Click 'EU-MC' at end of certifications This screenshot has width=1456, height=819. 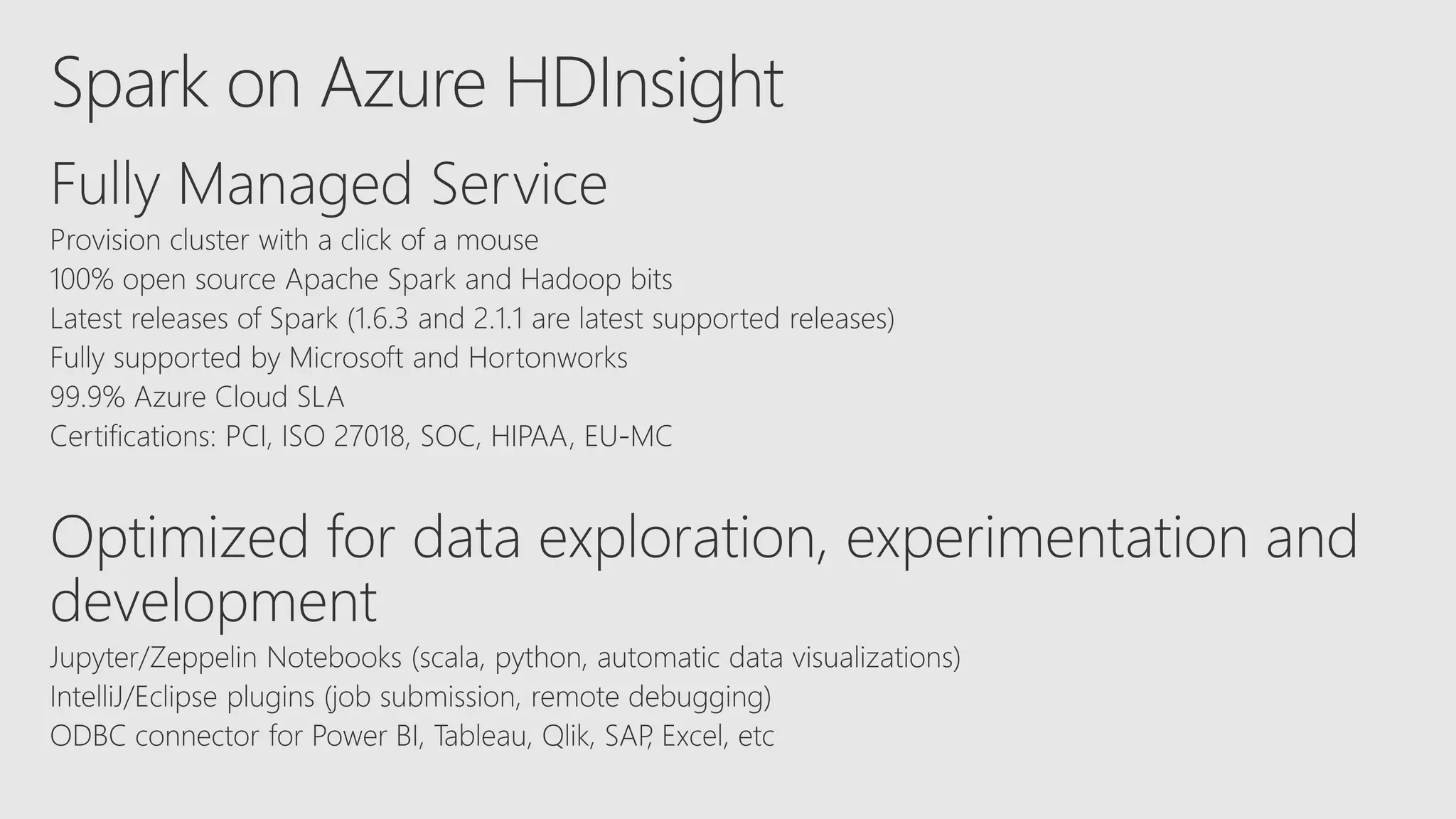[x=628, y=437]
